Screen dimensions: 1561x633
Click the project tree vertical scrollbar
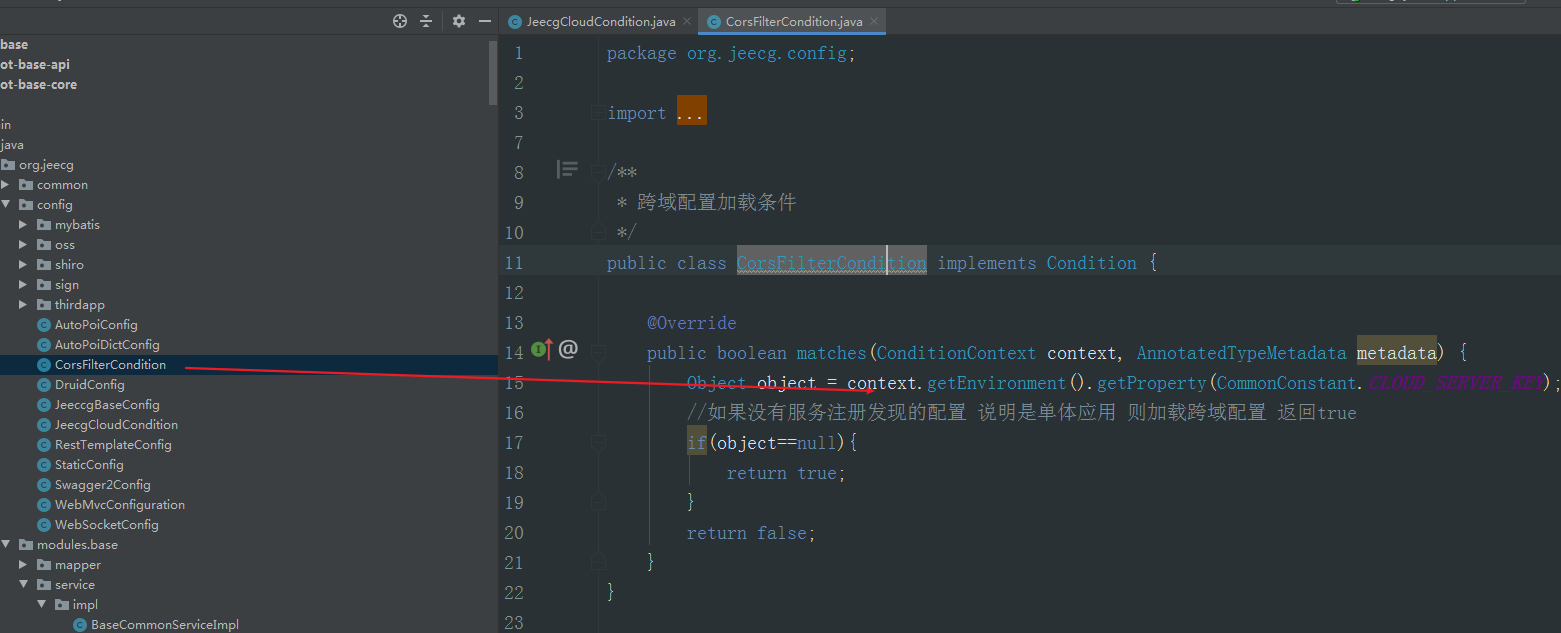coord(492,72)
